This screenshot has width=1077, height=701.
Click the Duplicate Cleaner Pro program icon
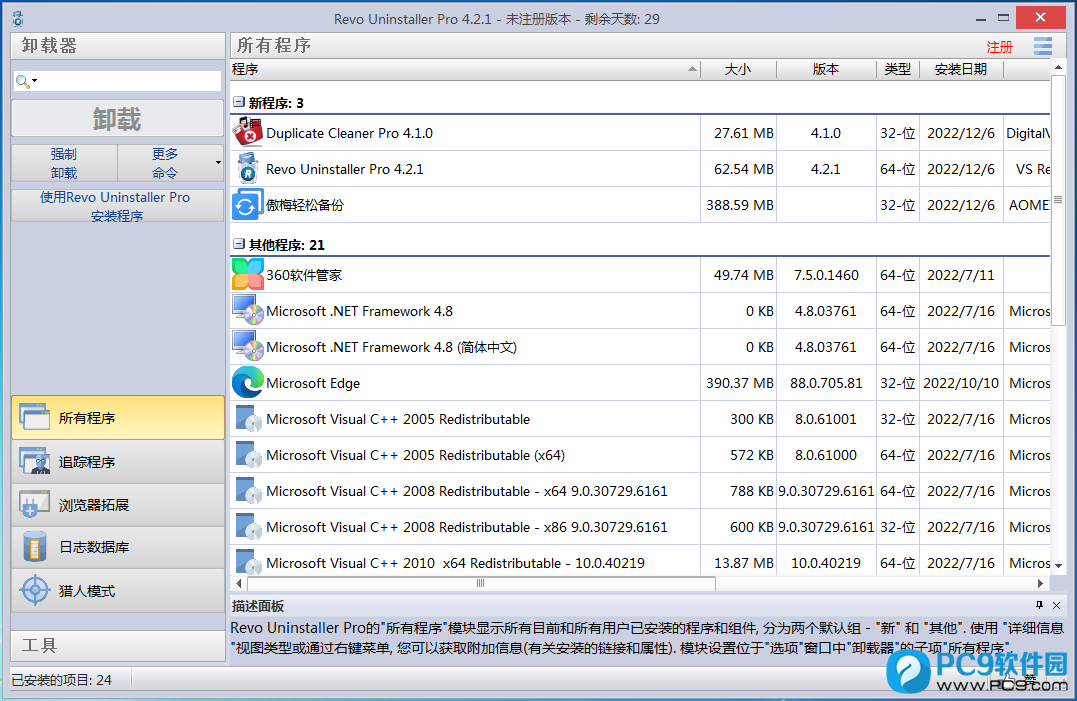click(x=247, y=133)
